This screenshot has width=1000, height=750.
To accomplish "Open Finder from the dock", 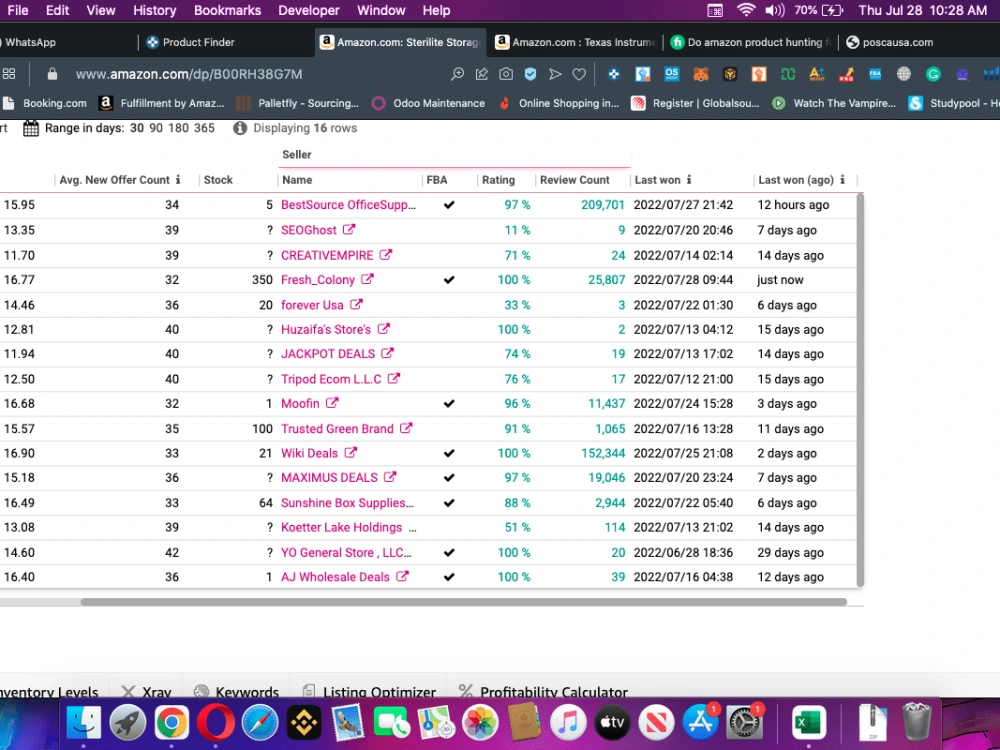I will 84,723.
